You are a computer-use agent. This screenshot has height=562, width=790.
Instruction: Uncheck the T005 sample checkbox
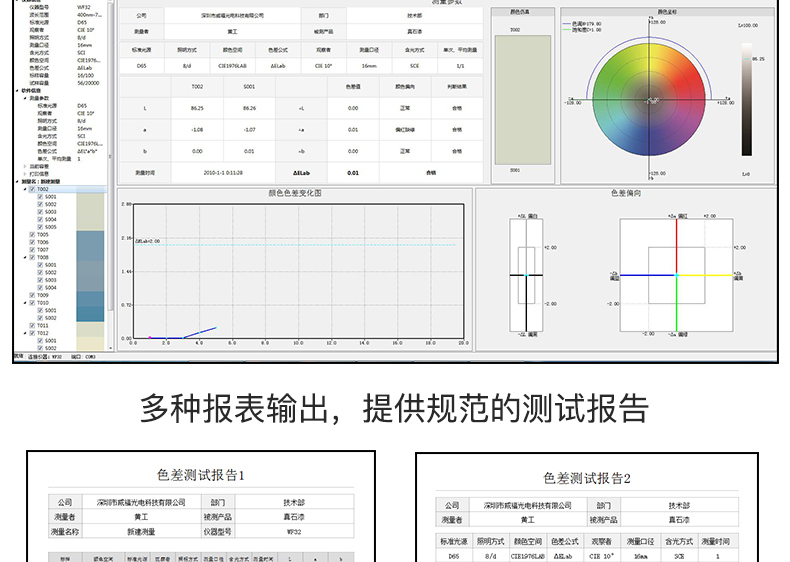[33, 235]
